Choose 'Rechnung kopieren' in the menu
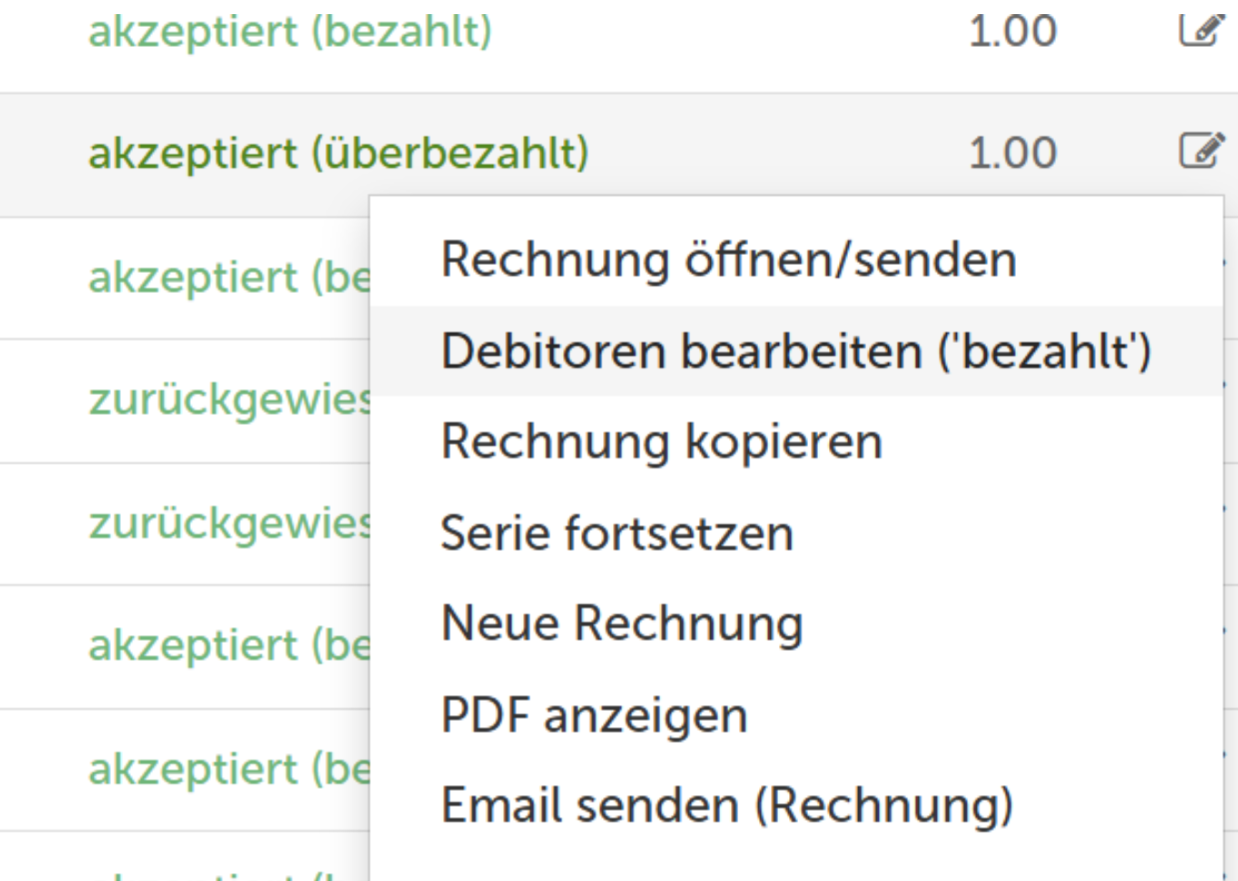The height and width of the screenshot is (881, 1238). 661,442
